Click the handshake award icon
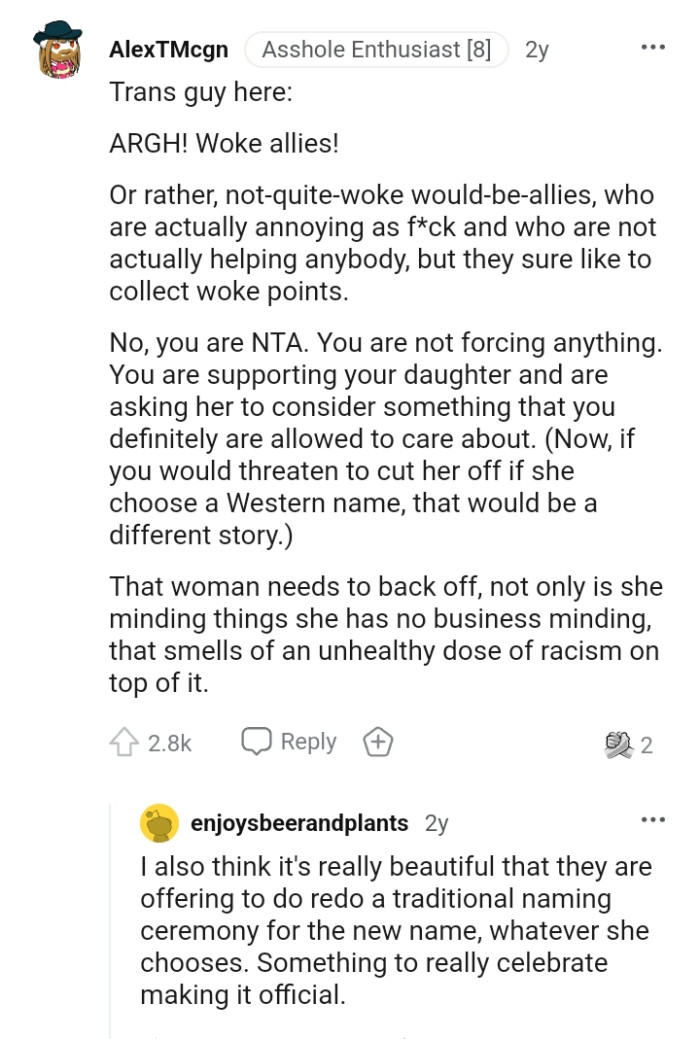The width and height of the screenshot is (700, 1039). 620,742
